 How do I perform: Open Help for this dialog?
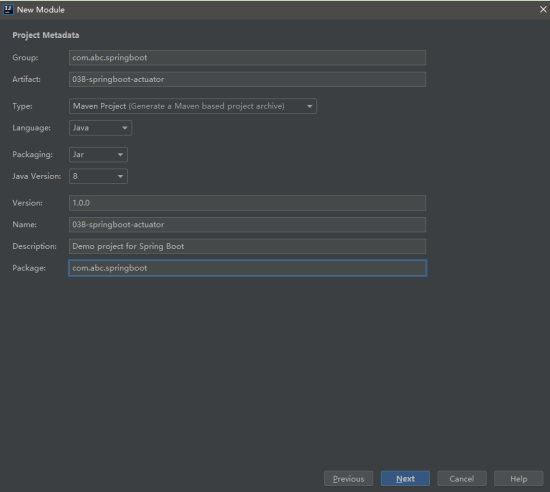pos(518,478)
